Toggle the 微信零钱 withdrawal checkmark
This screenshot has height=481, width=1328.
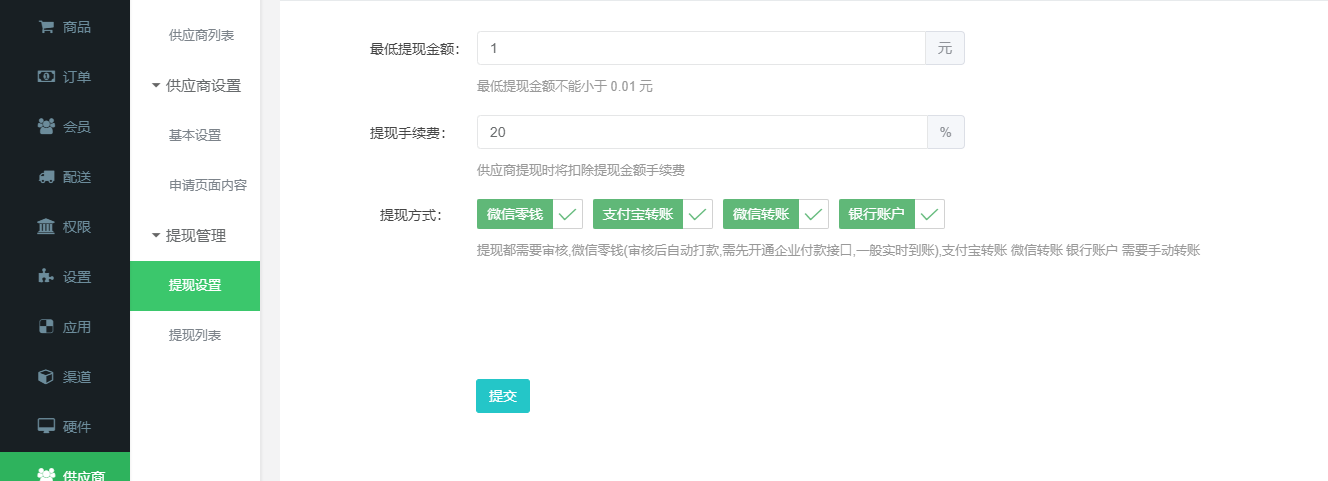pyautogui.click(x=567, y=214)
